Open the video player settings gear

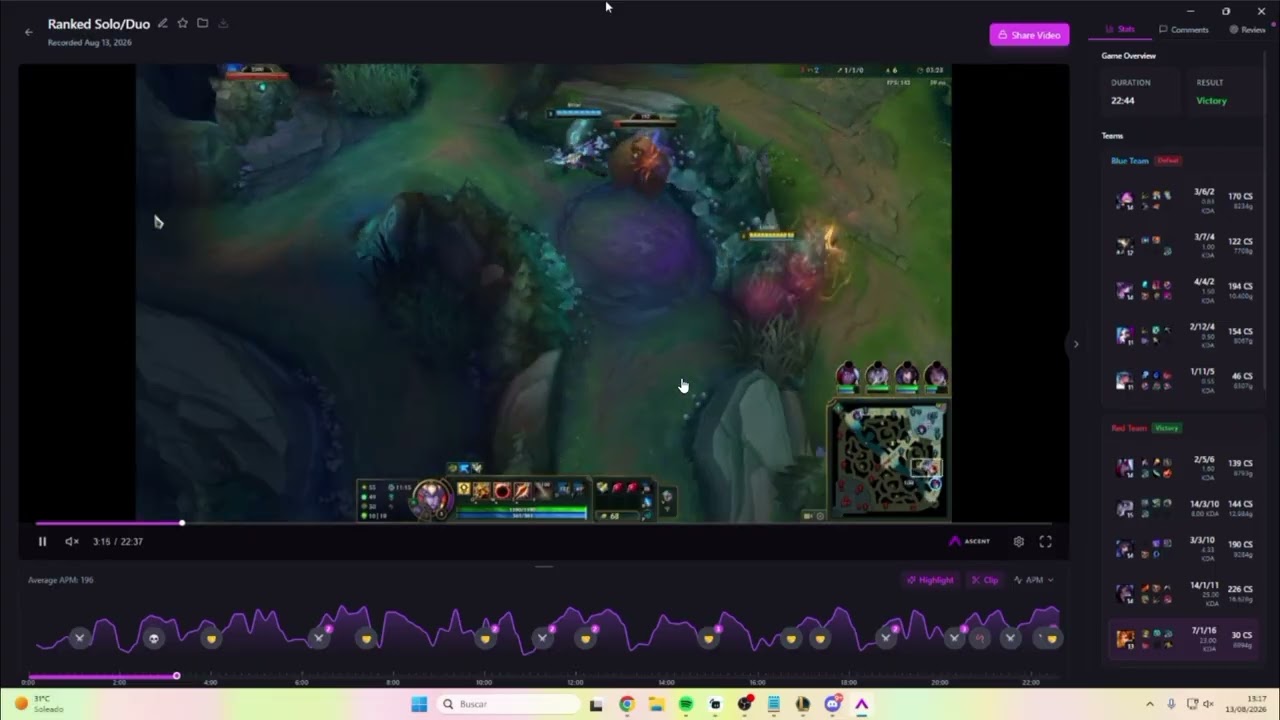1018,541
